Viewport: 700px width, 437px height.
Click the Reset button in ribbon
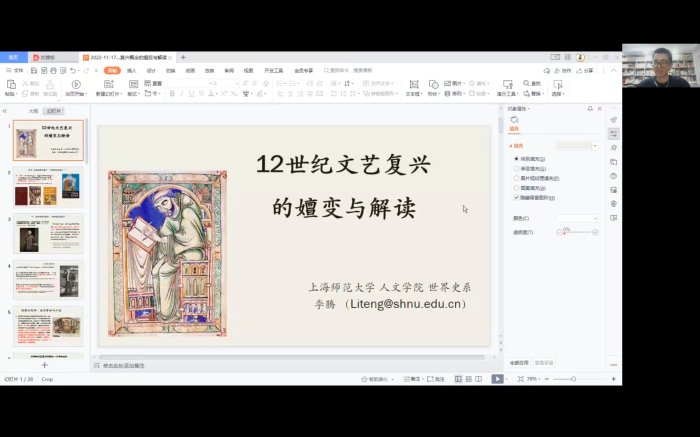pyautogui.click(x=153, y=83)
